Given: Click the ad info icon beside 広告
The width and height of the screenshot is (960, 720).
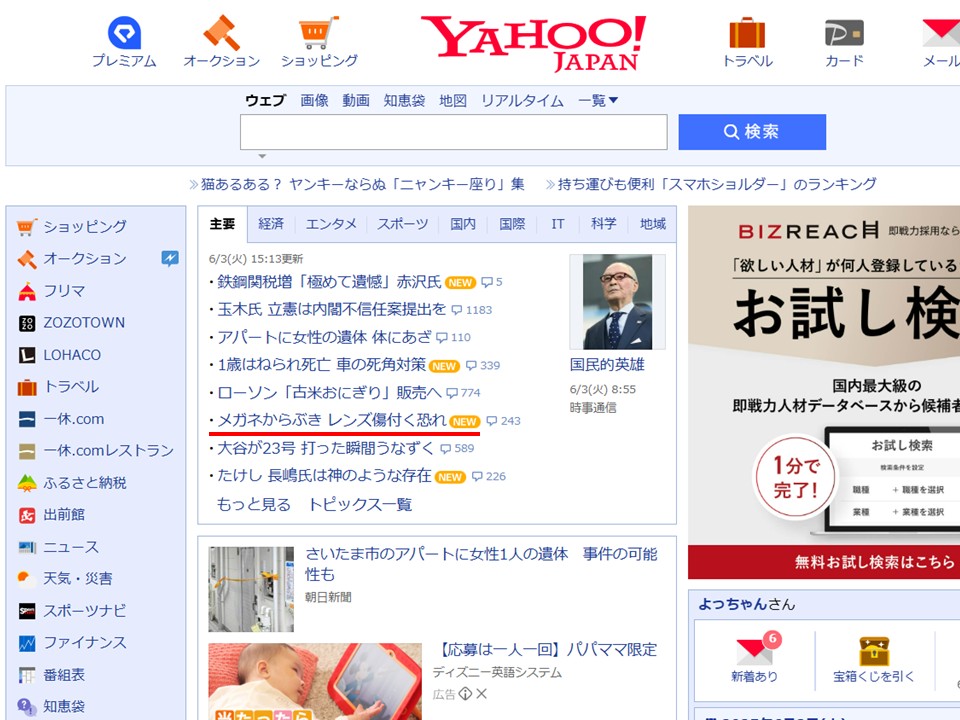Looking at the screenshot, I should tap(465, 694).
